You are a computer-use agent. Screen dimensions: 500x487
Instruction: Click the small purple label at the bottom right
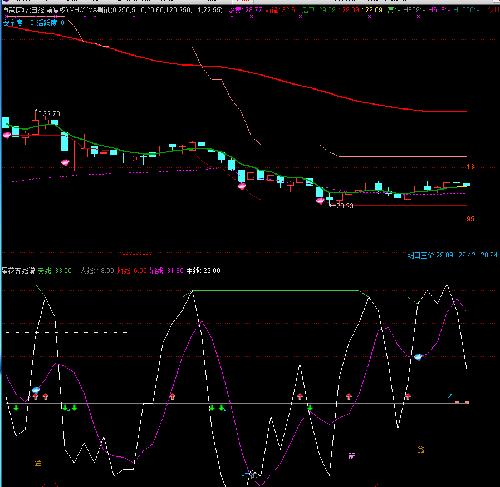tap(351, 456)
